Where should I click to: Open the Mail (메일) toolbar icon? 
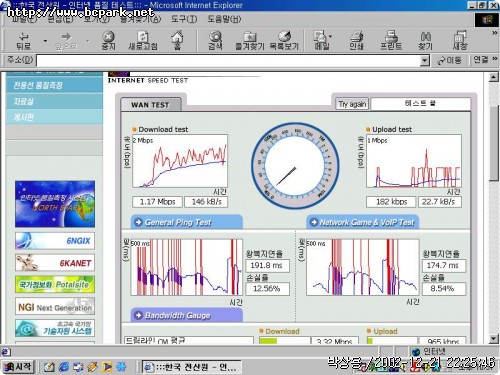point(322,41)
